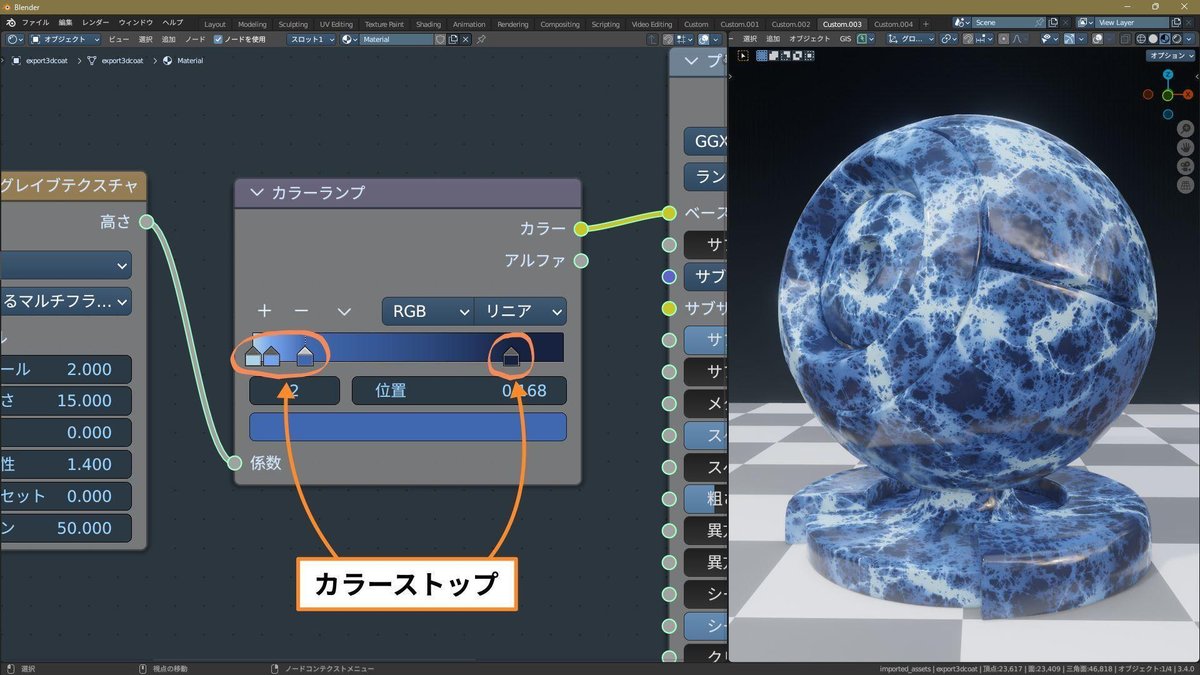The image size is (1200, 675).
Task: Go to parent node tree arrow icon
Action: (653, 39)
